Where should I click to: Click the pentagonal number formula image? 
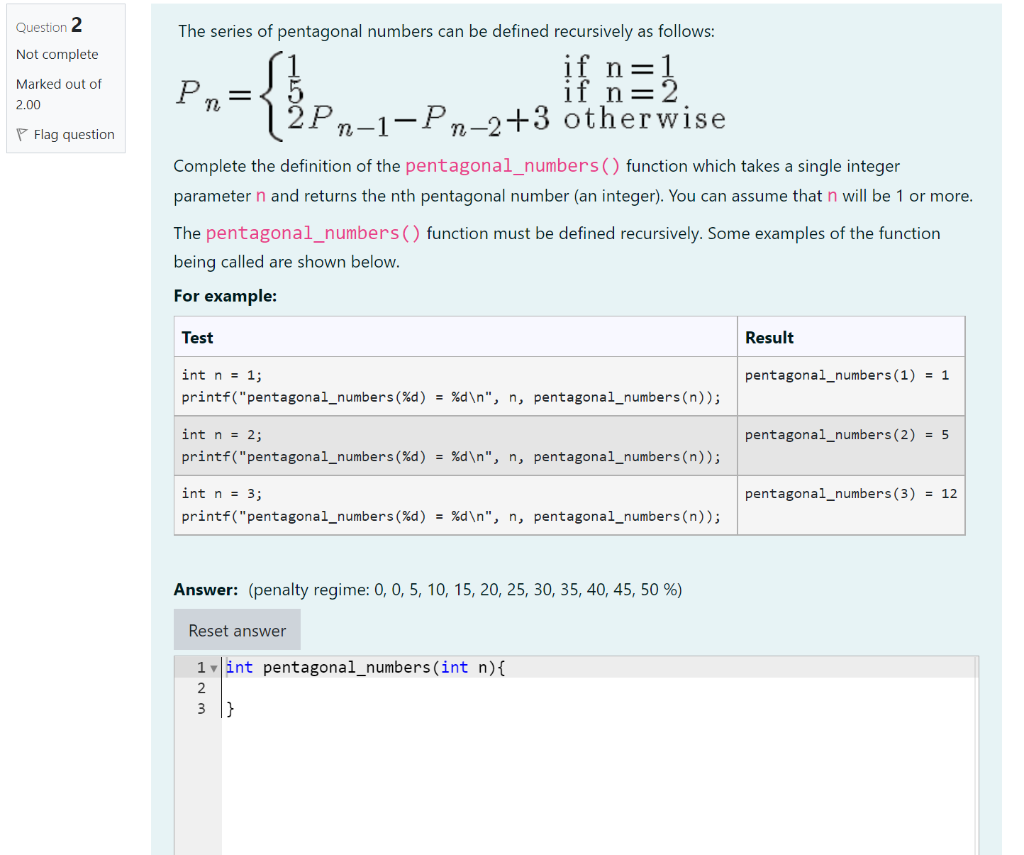point(451,95)
